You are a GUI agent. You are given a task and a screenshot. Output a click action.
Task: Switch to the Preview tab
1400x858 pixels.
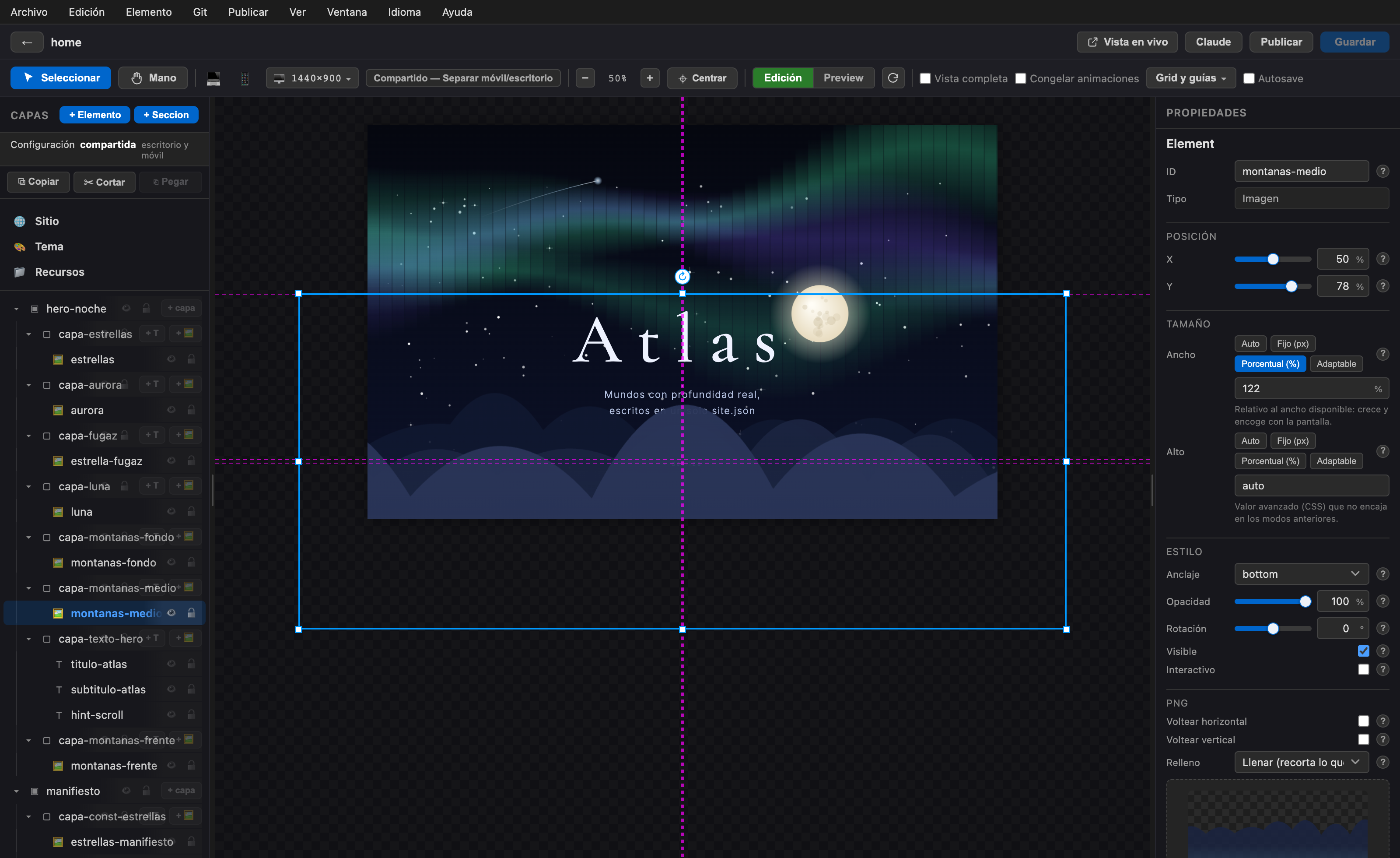tap(843, 78)
